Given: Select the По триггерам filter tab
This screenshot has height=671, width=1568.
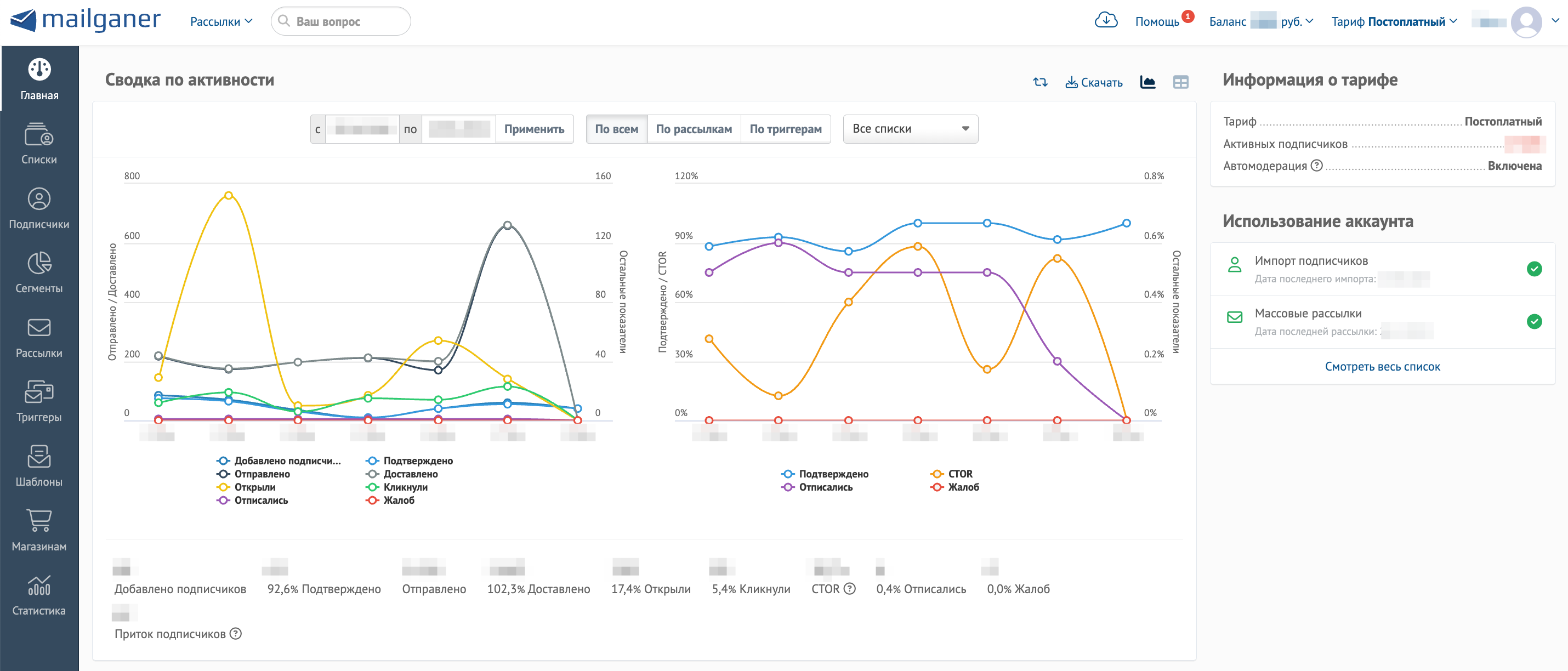Looking at the screenshot, I should click(785, 129).
